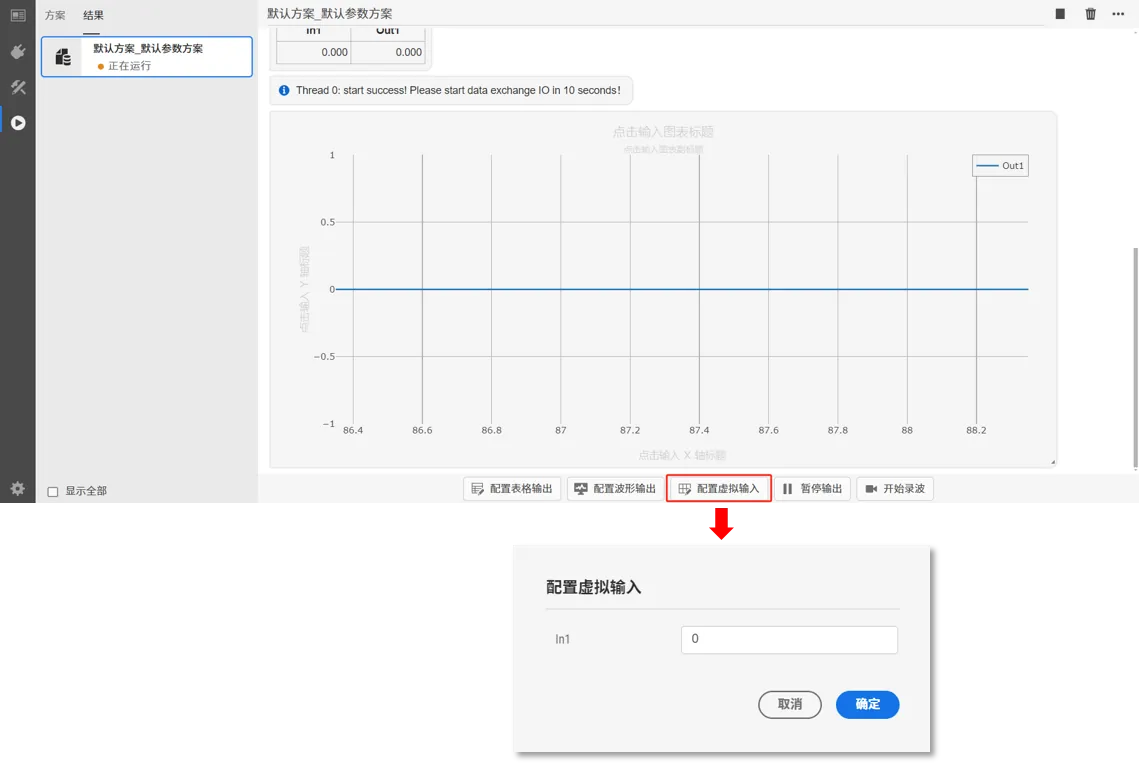The height and width of the screenshot is (765, 1139).
Task: Open the run play icon in sidebar
Action: (x=18, y=123)
